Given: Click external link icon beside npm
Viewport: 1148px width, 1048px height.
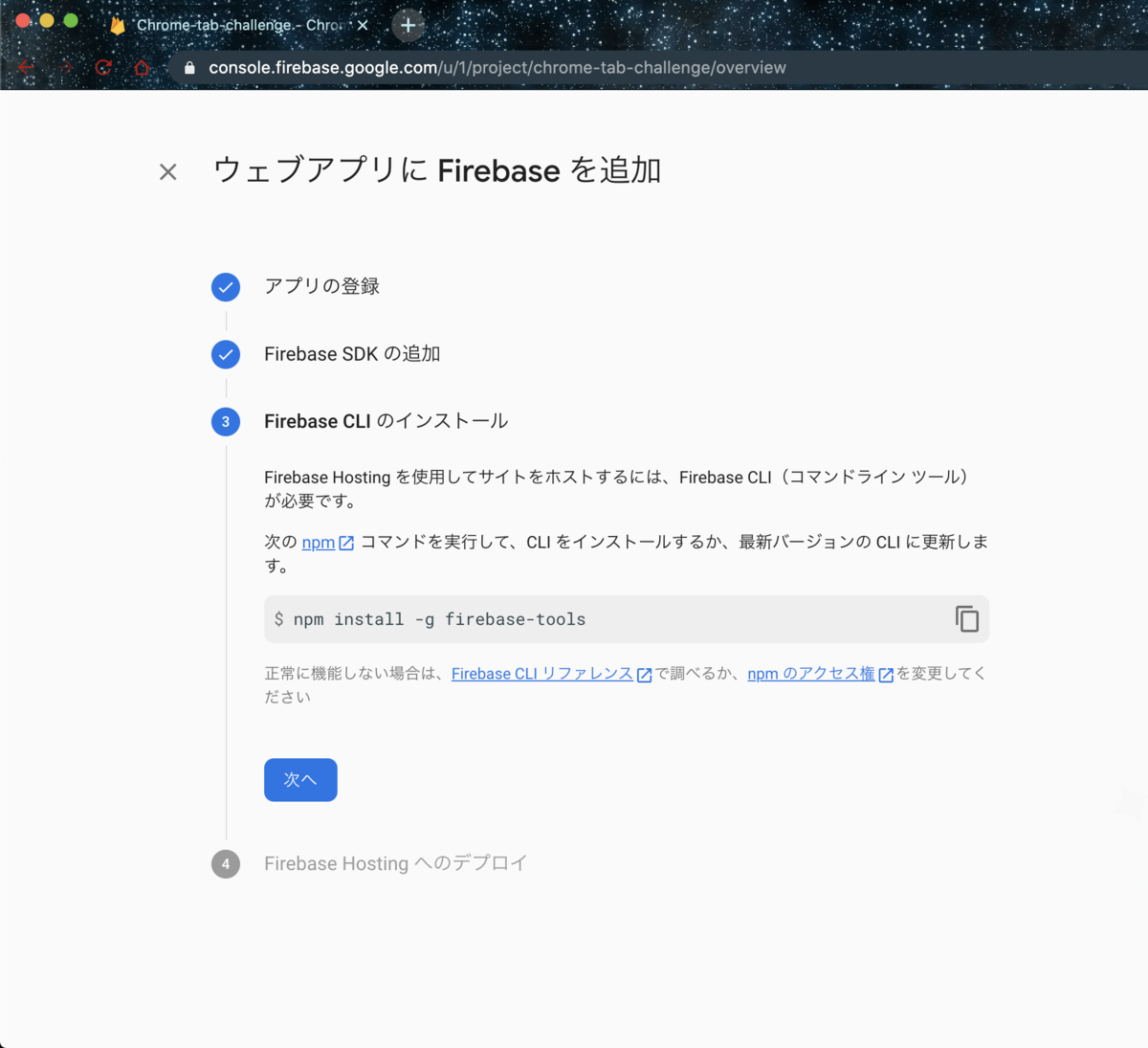Looking at the screenshot, I should [x=346, y=544].
